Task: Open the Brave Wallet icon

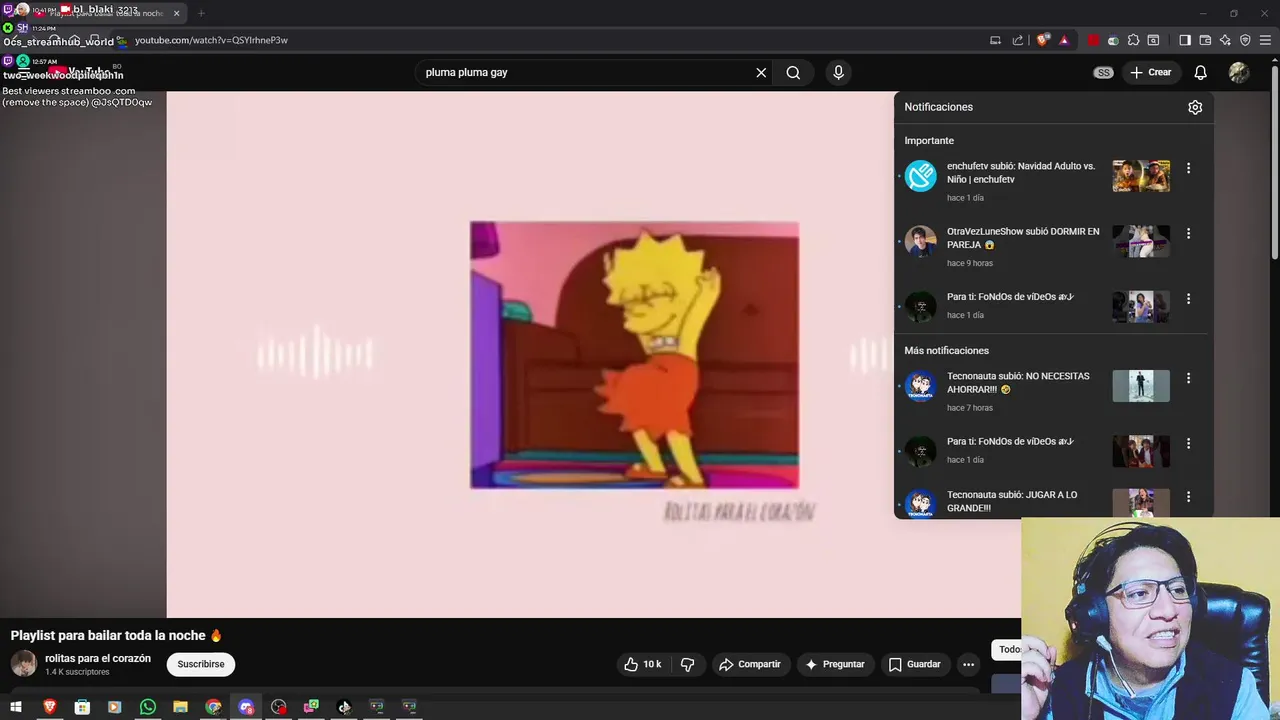Action: click(x=1205, y=40)
